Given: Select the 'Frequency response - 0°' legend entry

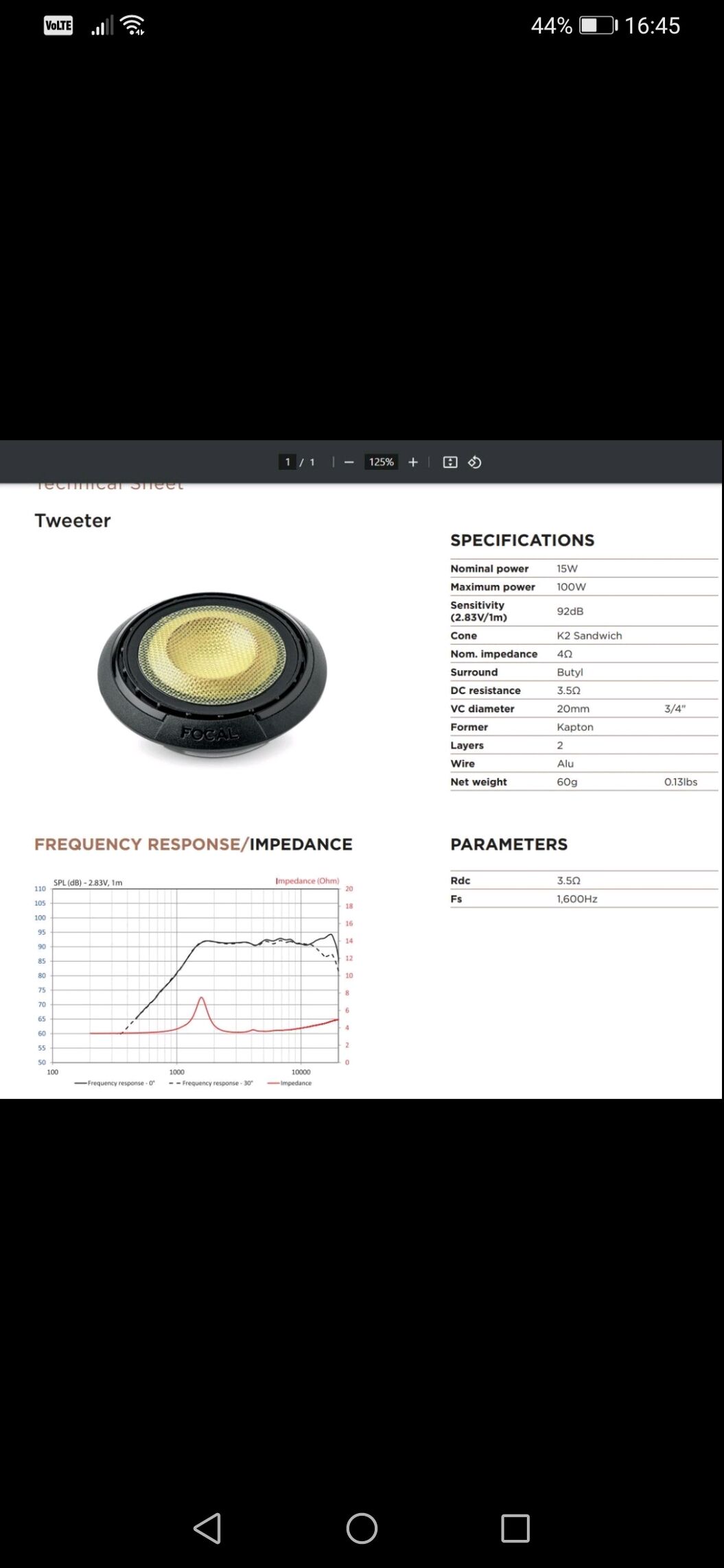Looking at the screenshot, I should click(x=115, y=1083).
